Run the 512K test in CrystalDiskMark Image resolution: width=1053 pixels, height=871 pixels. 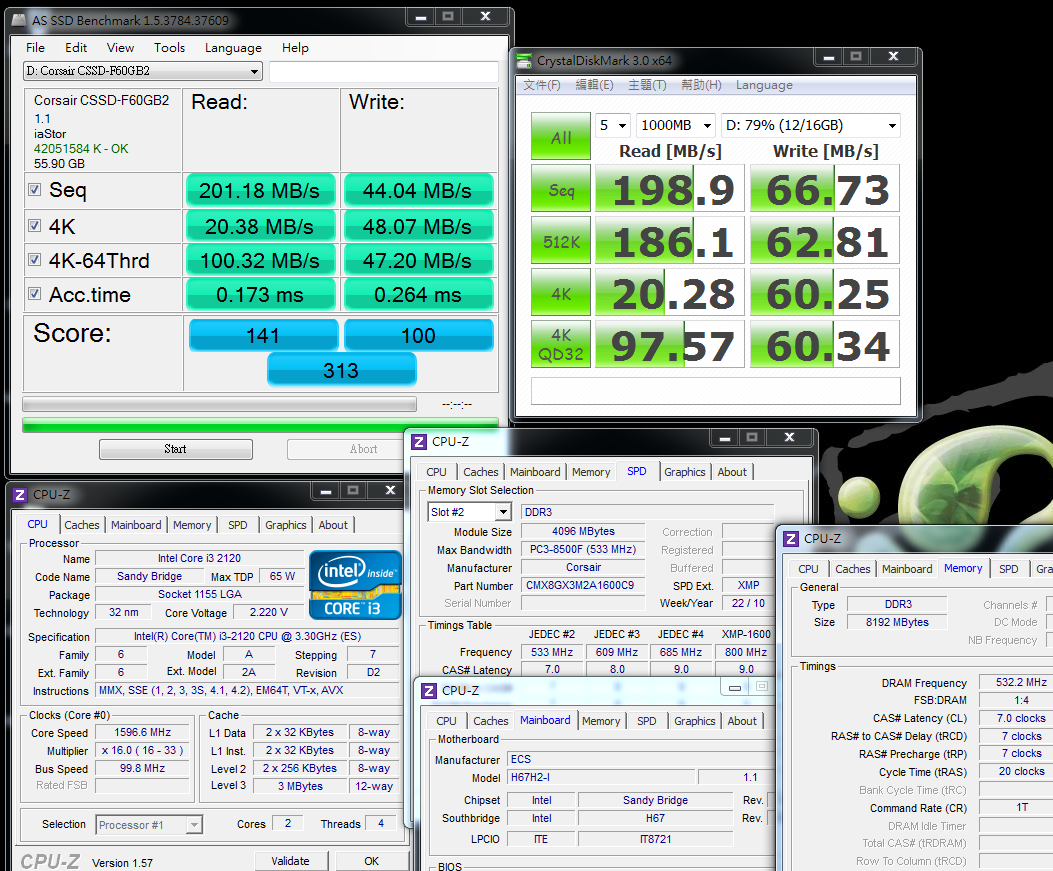point(560,242)
